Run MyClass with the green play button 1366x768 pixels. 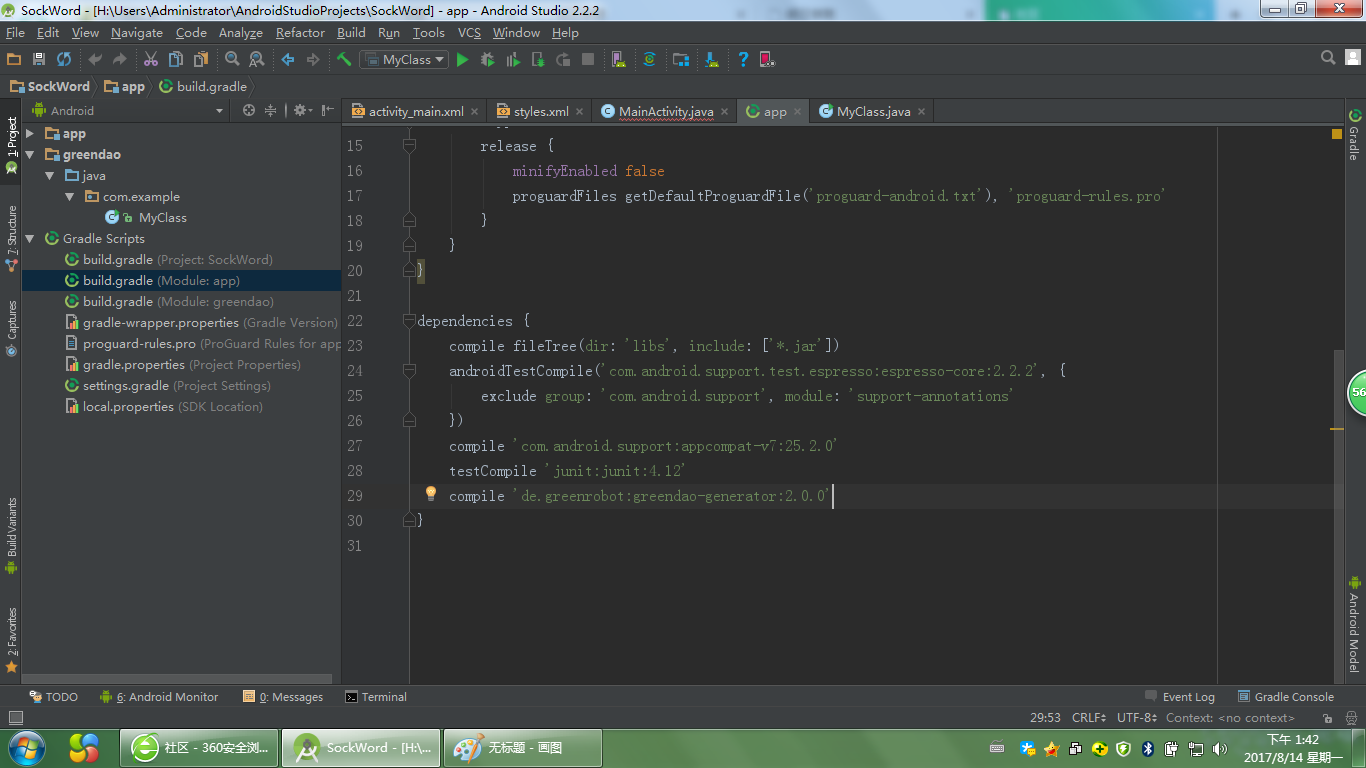coord(462,60)
